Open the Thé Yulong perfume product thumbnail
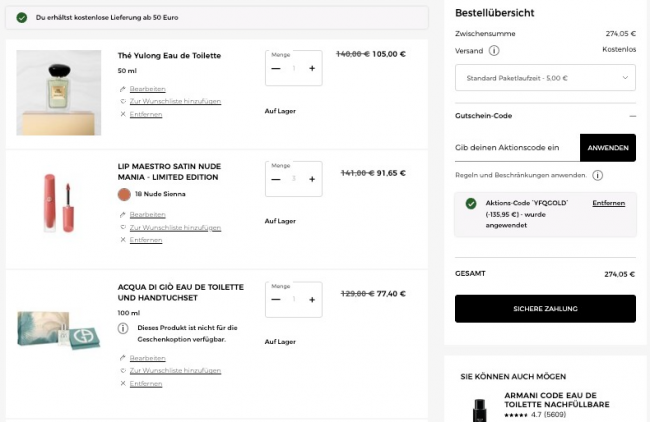The width and height of the screenshot is (650, 422). [59, 92]
